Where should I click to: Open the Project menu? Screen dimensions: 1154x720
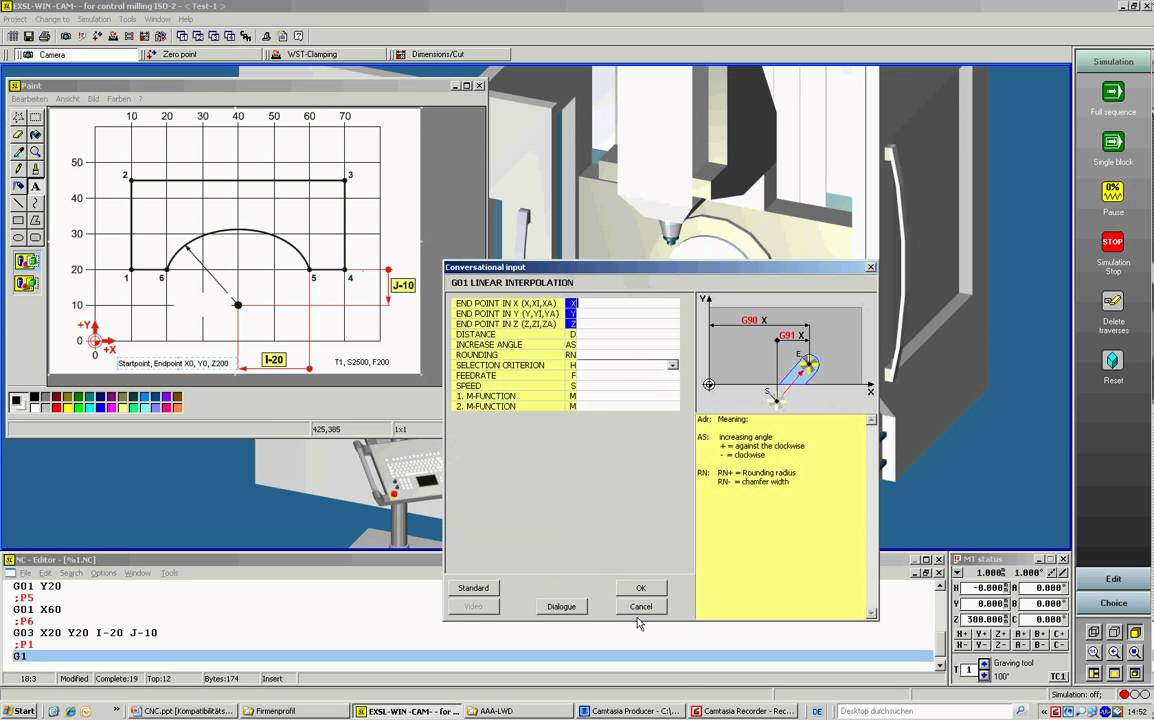click(x=15, y=19)
